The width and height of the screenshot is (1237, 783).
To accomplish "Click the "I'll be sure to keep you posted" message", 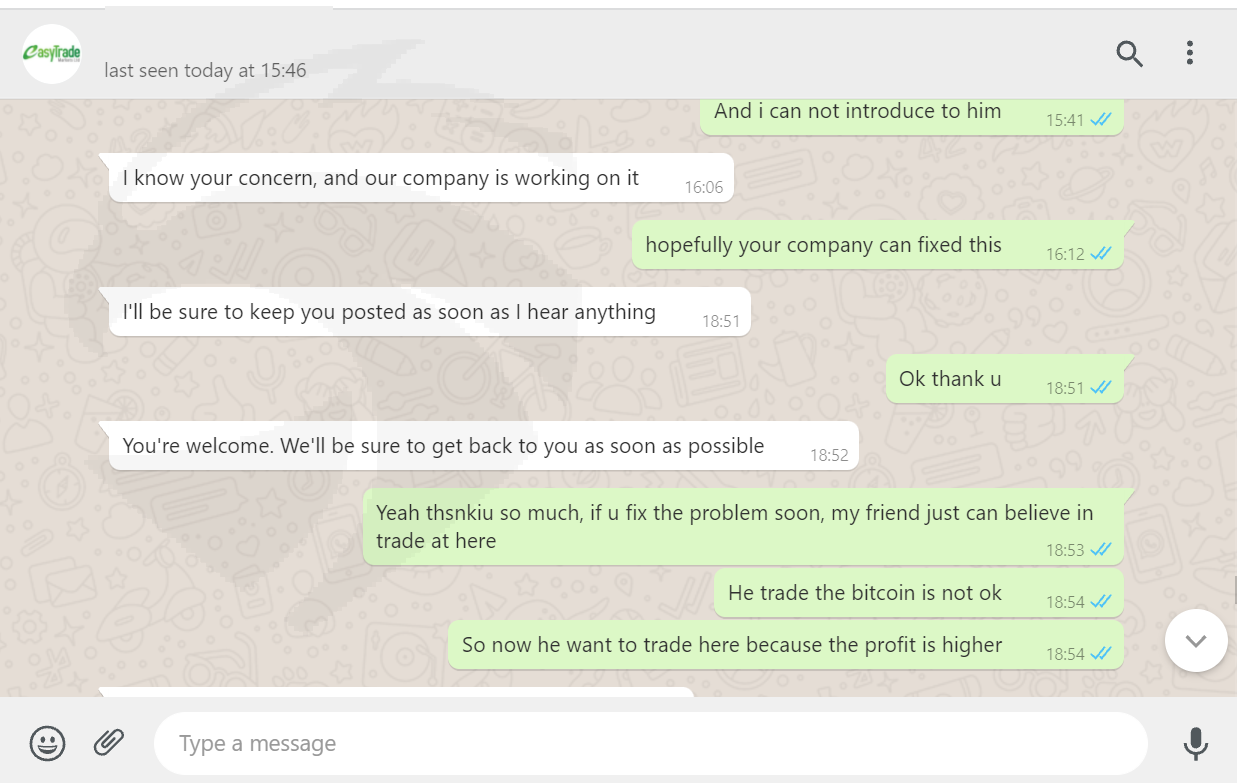I will (x=389, y=312).
